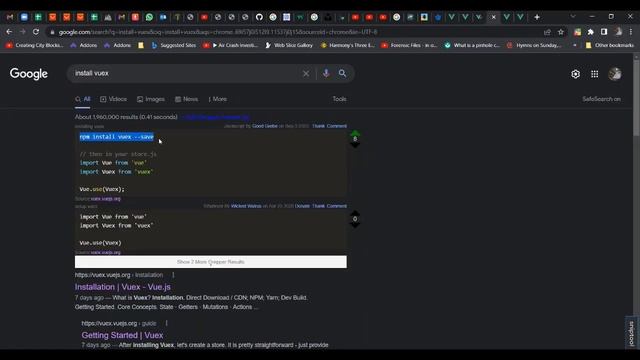Open the snipcool side tab
Screen dimensions: 640x360
tap(631, 333)
